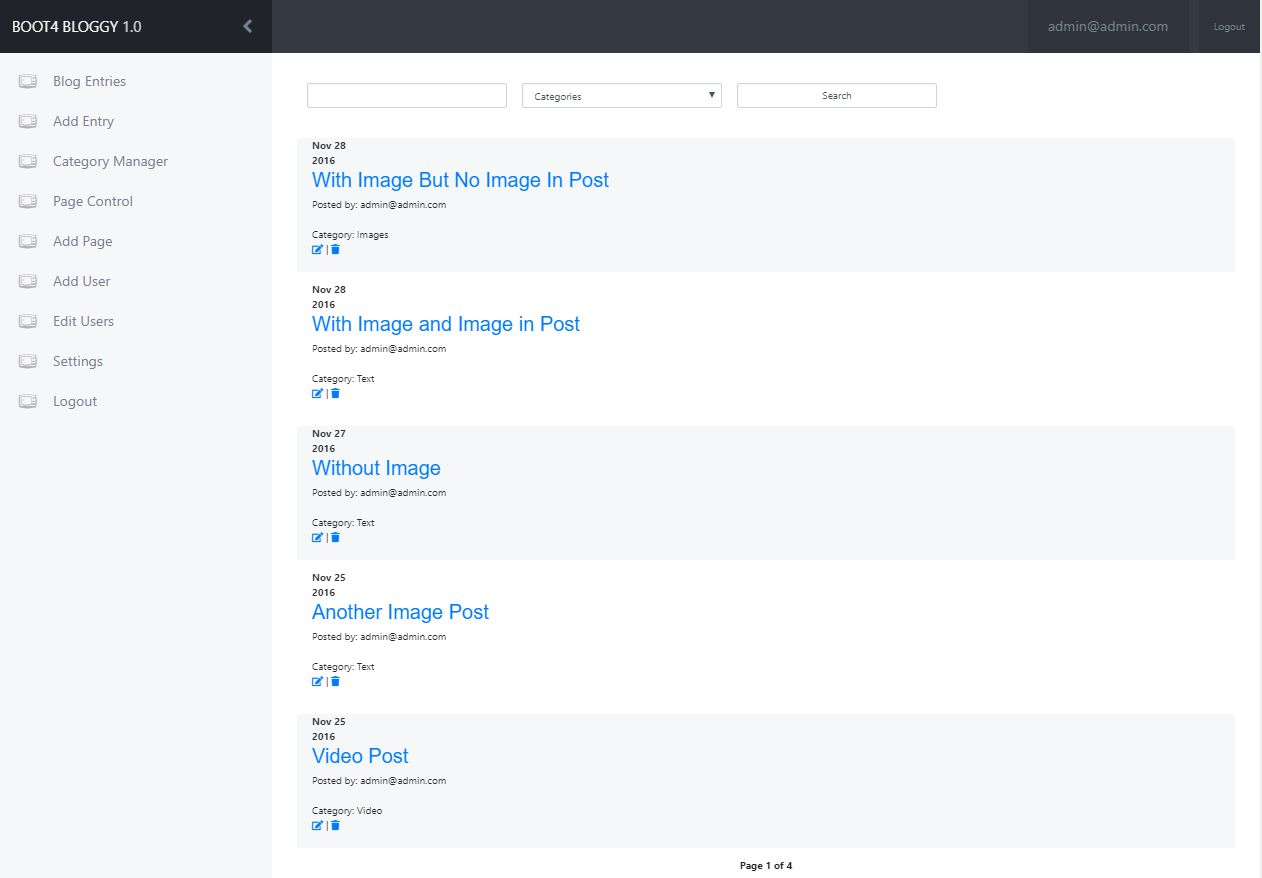
Task: Click the icon next to Settings in sidebar
Action: tap(28, 361)
